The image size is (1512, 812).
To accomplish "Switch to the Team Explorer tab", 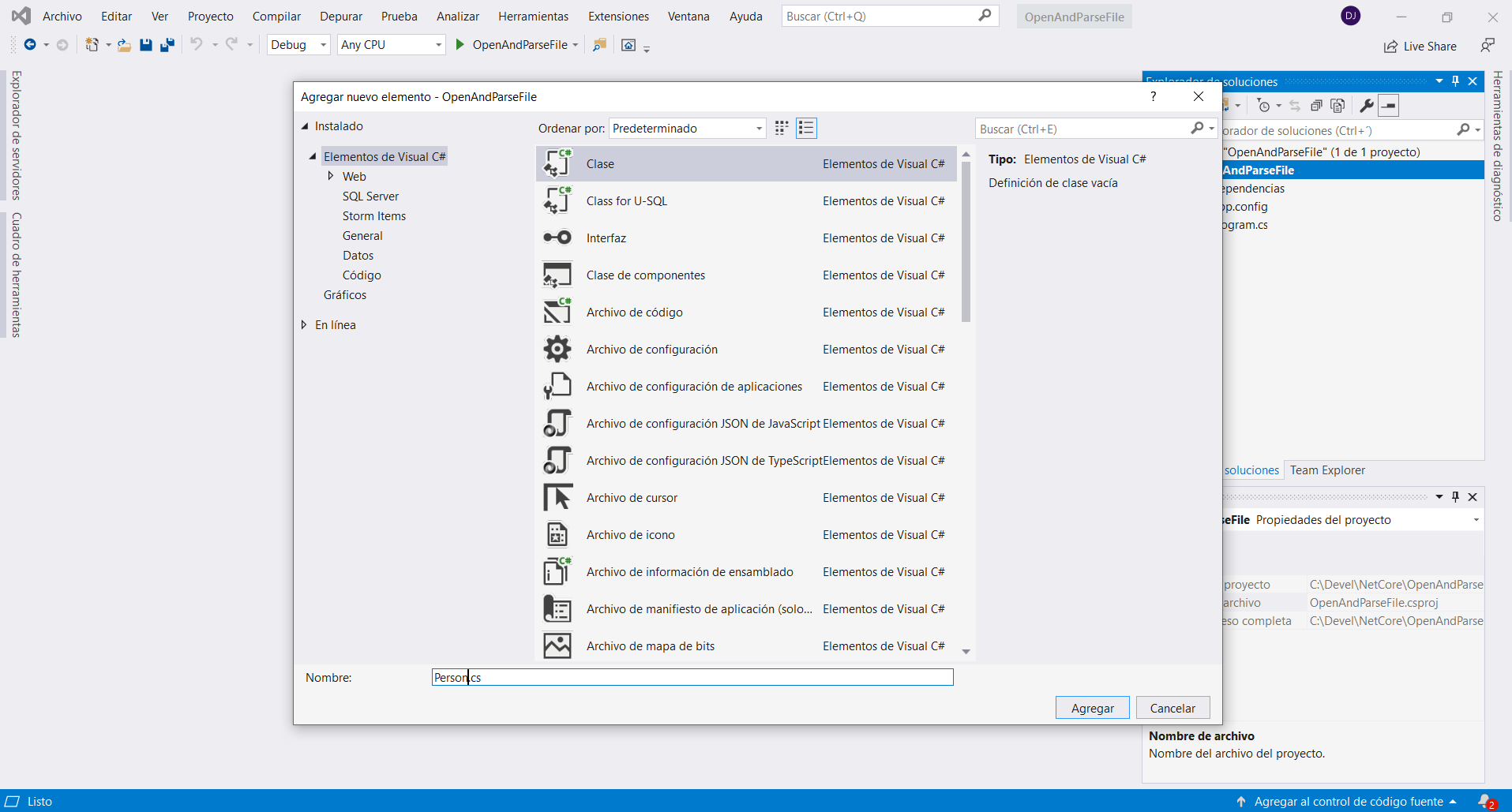I will (1326, 470).
